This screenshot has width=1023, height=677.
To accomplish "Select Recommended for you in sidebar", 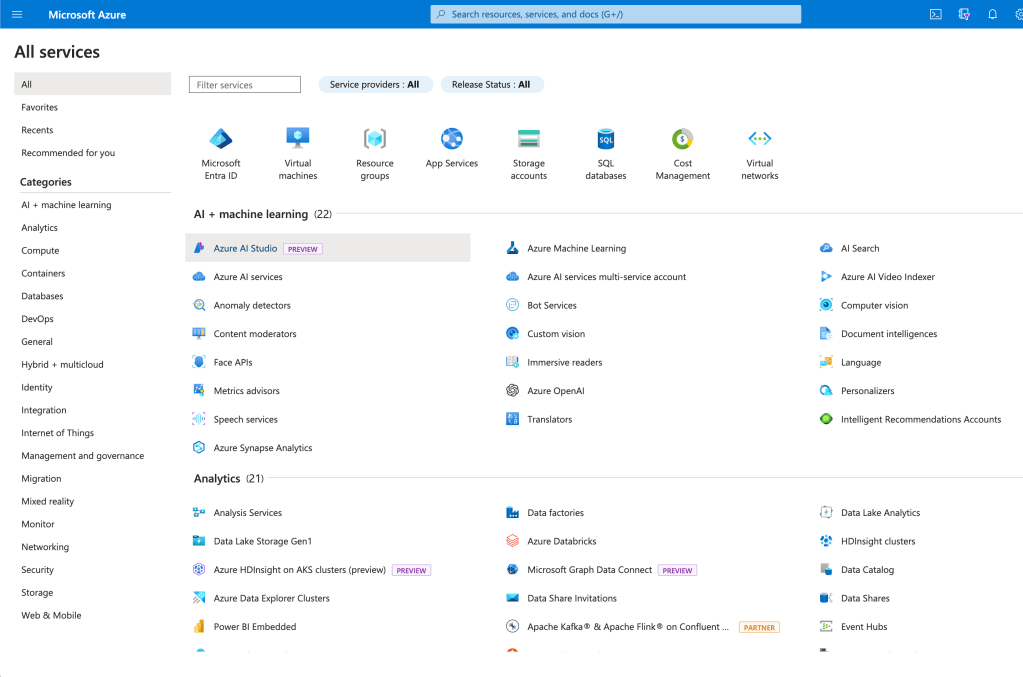I will tap(68, 153).
